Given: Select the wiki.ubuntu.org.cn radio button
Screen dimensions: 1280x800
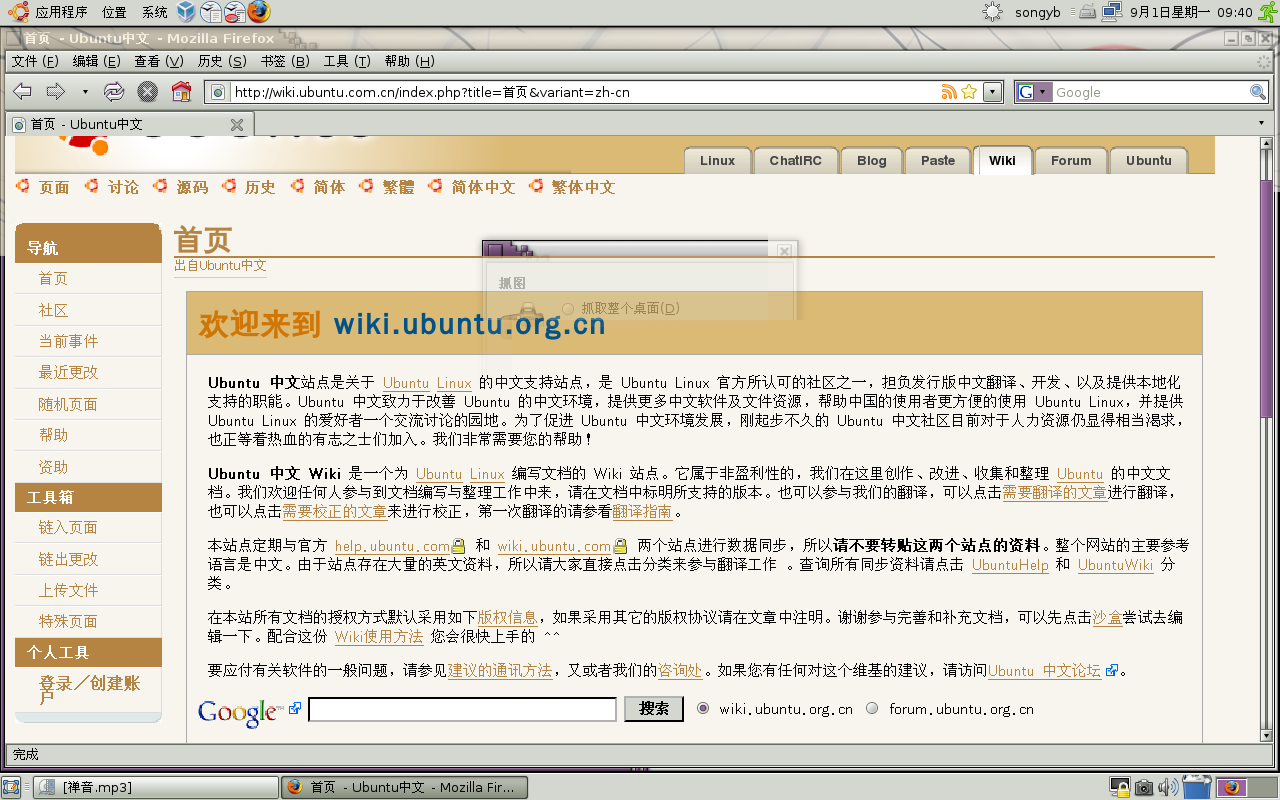Looking at the screenshot, I should point(703,708).
